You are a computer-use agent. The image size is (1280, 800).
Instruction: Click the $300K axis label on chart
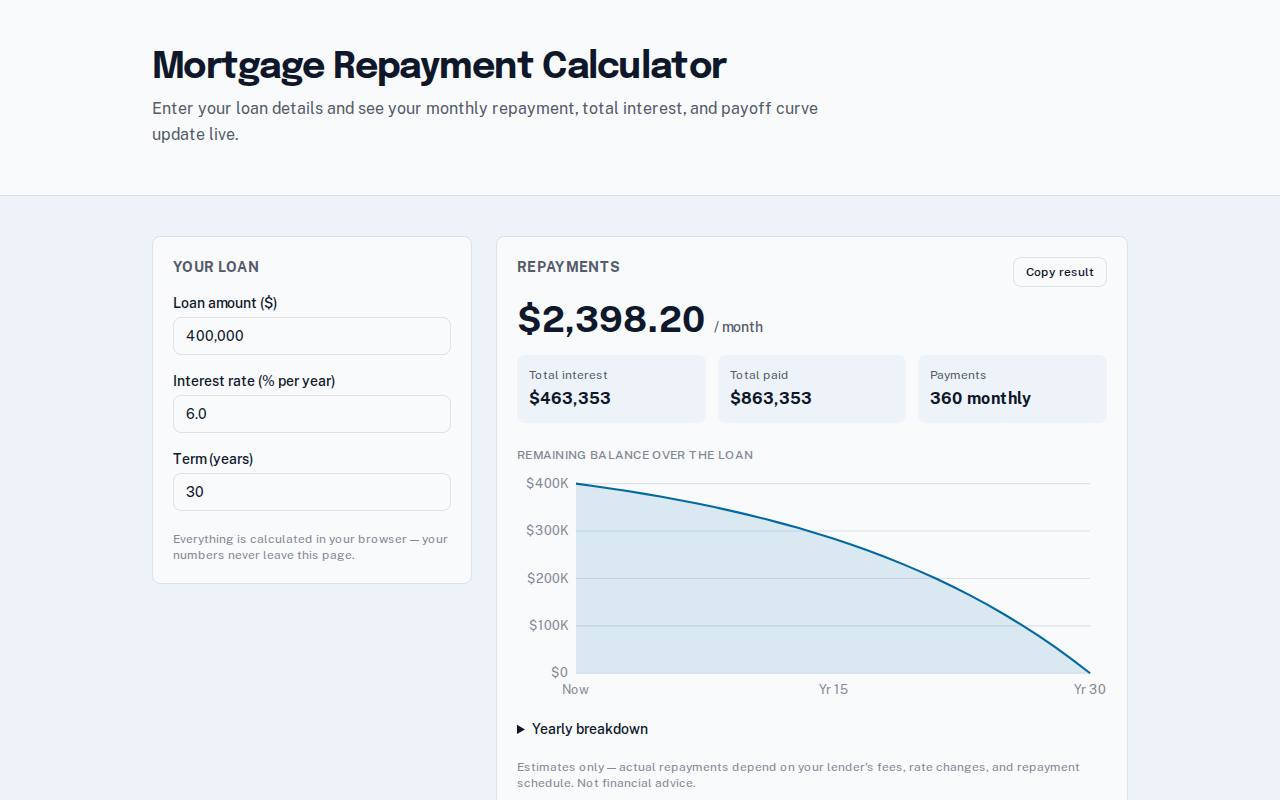tap(547, 530)
